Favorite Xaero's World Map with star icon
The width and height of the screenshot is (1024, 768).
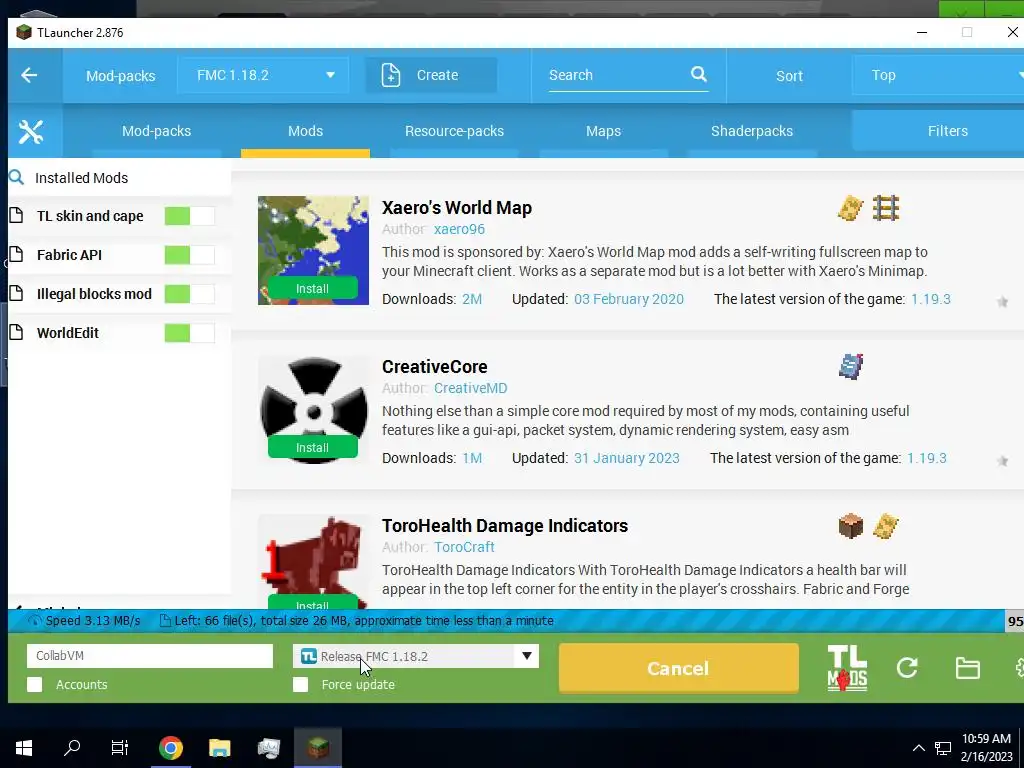pos(1002,302)
